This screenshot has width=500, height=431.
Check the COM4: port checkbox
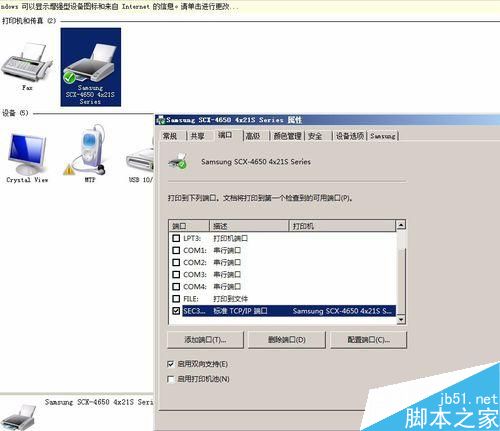coord(176,286)
